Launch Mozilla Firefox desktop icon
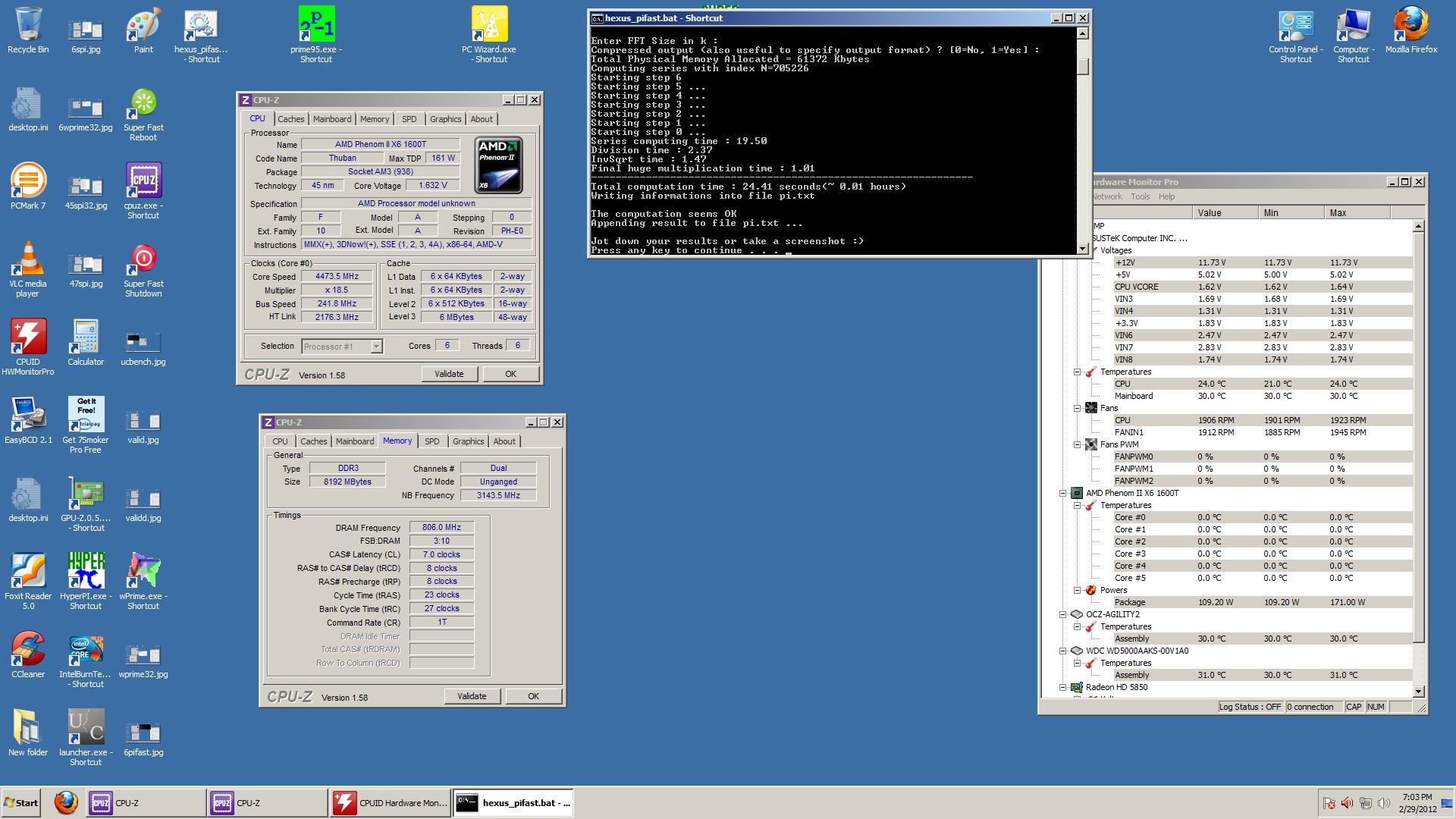Viewport: 1456px width, 819px height. [1411, 31]
